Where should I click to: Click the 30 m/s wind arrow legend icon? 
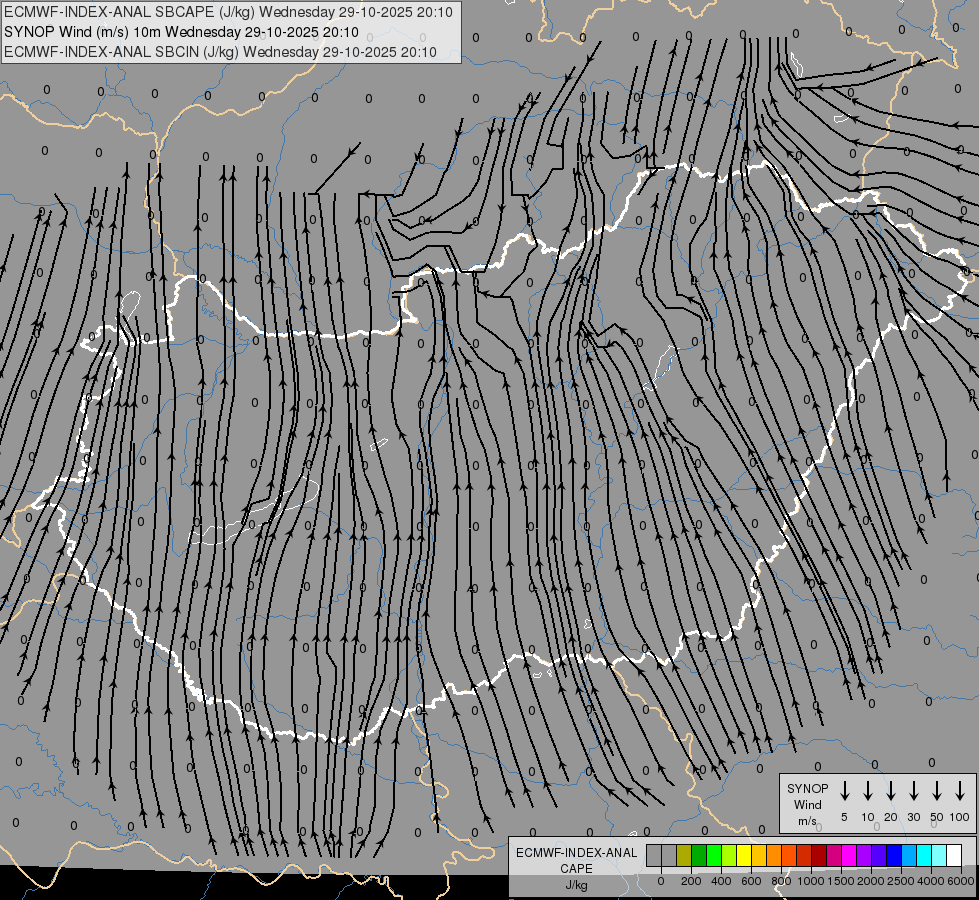[913, 791]
